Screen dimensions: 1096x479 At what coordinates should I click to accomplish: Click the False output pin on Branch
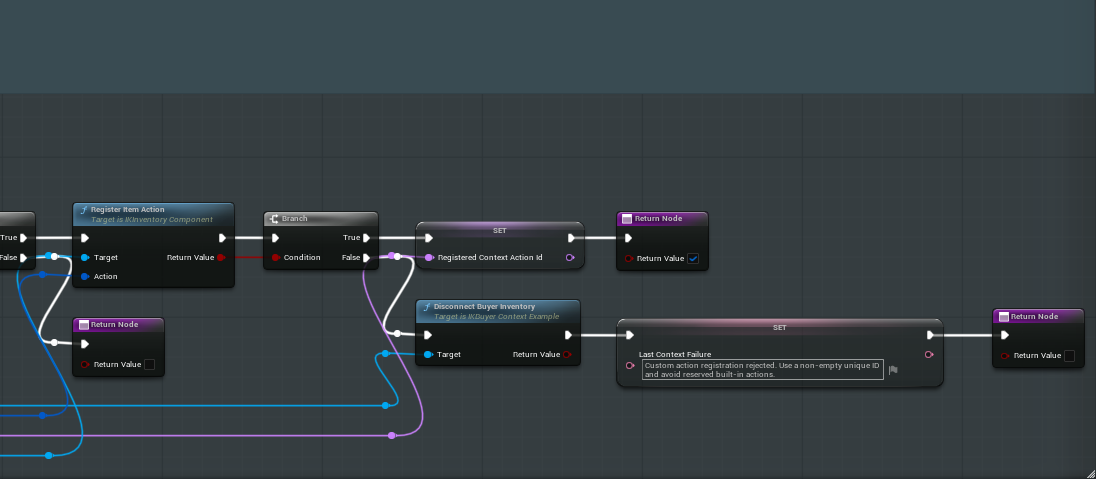tap(366, 257)
